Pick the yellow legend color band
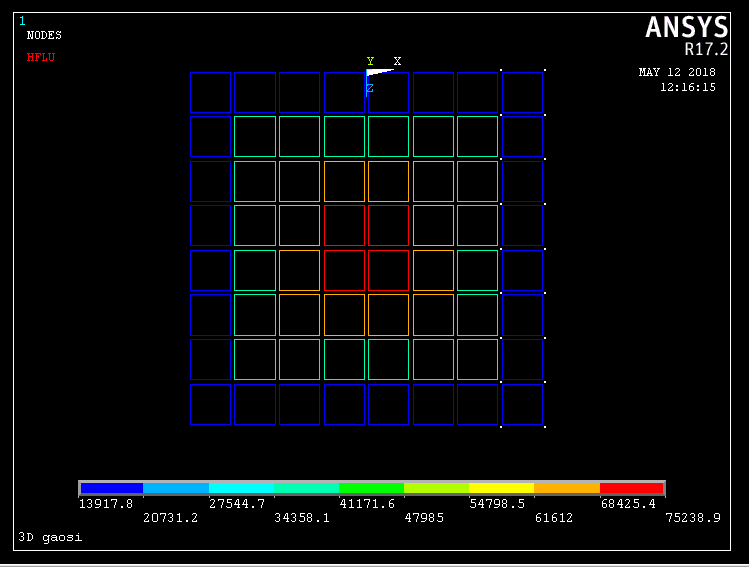The image size is (749, 567). [x=501, y=488]
